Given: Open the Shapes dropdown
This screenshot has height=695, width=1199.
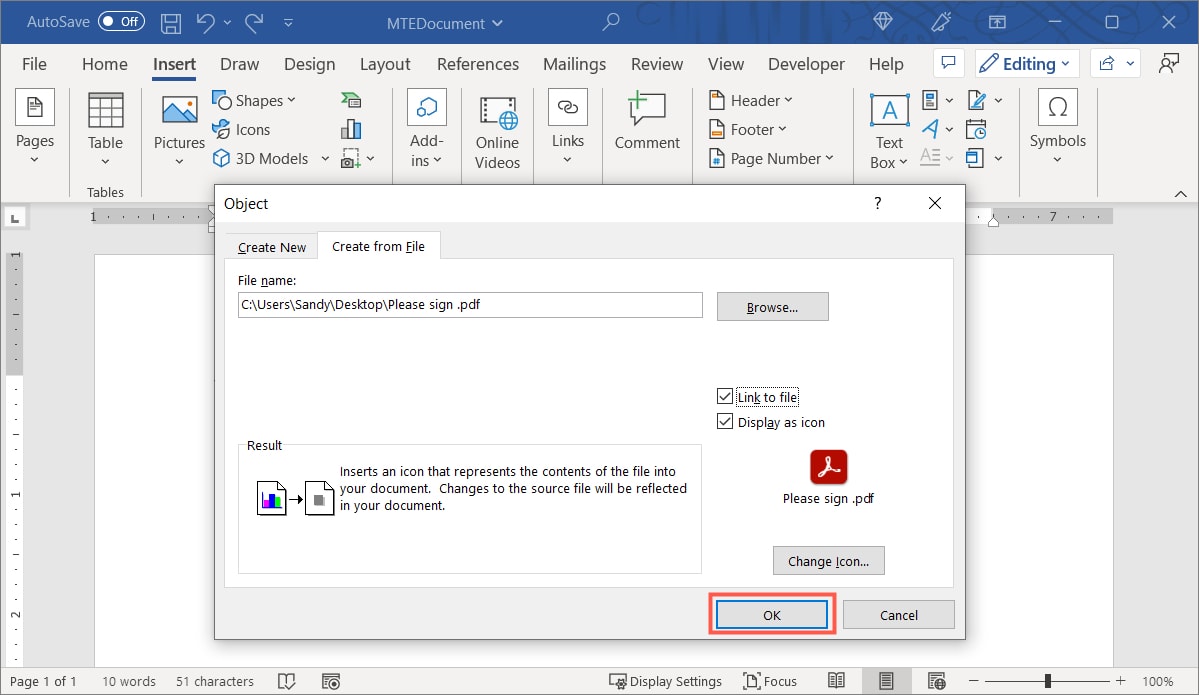Looking at the screenshot, I should (x=255, y=100).
